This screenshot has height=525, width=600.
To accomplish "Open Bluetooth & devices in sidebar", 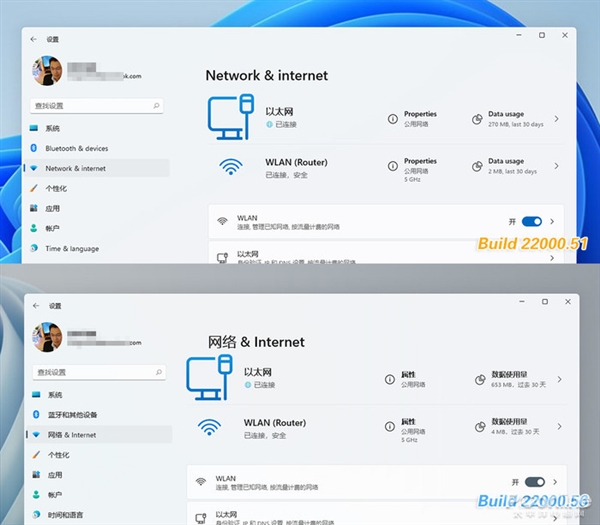I will [x=96, y=148].
